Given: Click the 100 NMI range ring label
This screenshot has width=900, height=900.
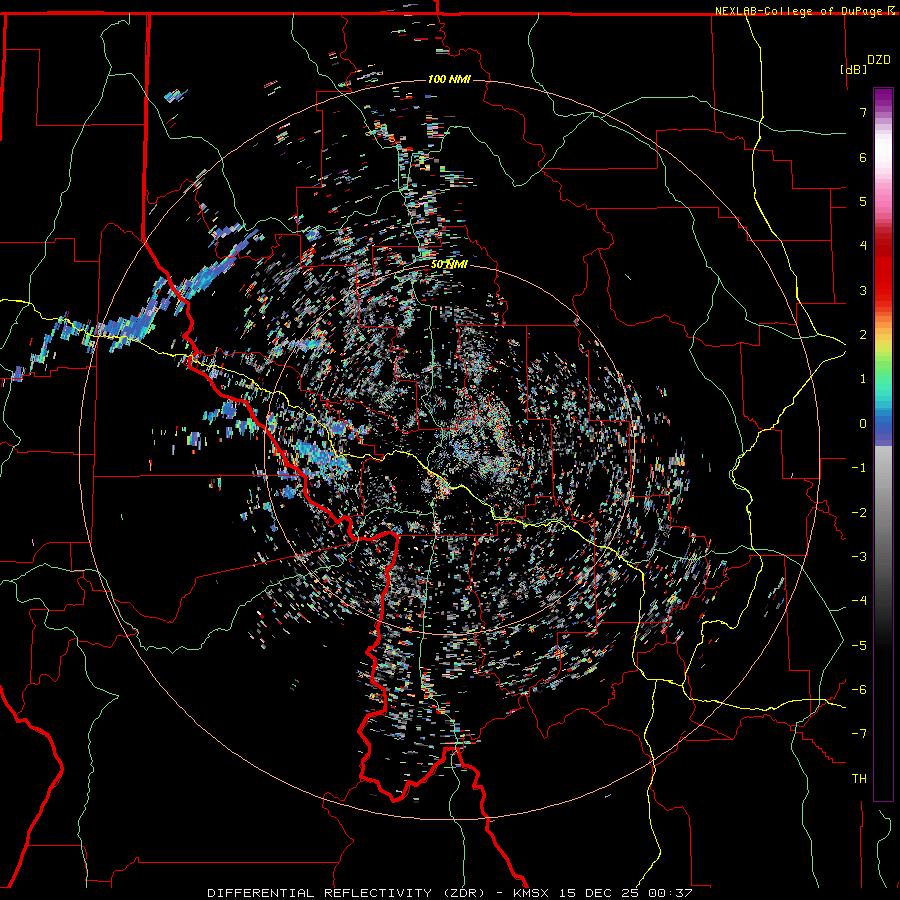Looking at the screenshot, I should point(449,79).
